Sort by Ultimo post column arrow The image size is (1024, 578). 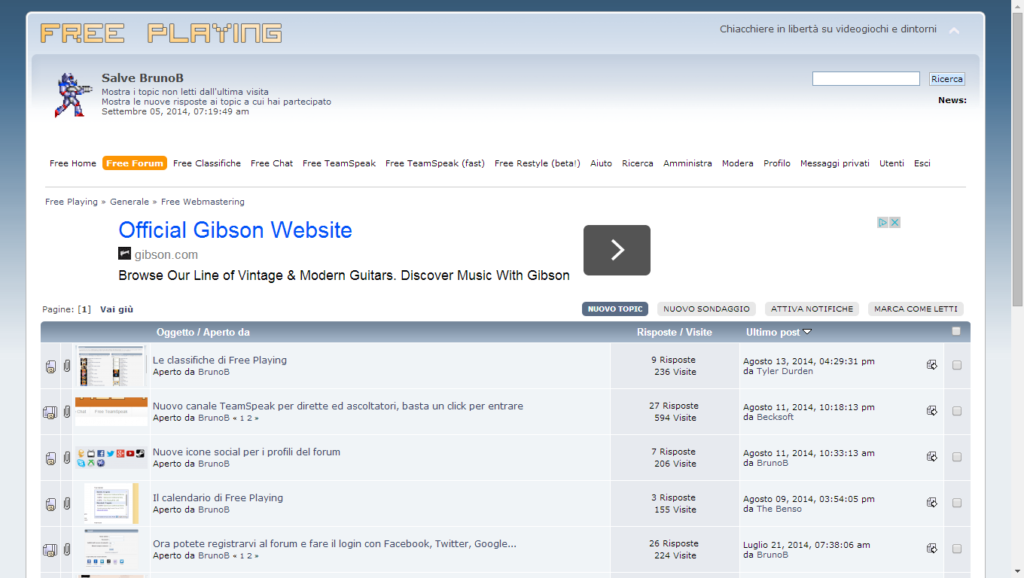(x=807, y=332)
